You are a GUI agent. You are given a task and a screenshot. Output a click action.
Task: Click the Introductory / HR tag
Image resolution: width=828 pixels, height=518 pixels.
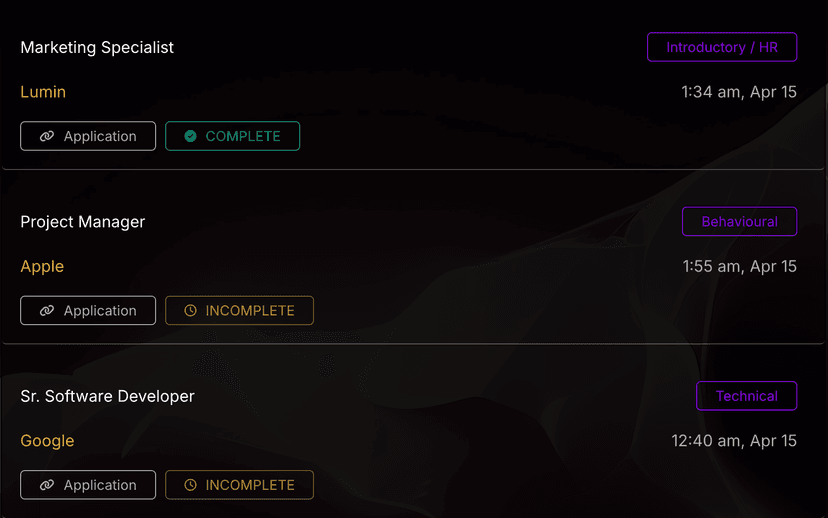722,47
